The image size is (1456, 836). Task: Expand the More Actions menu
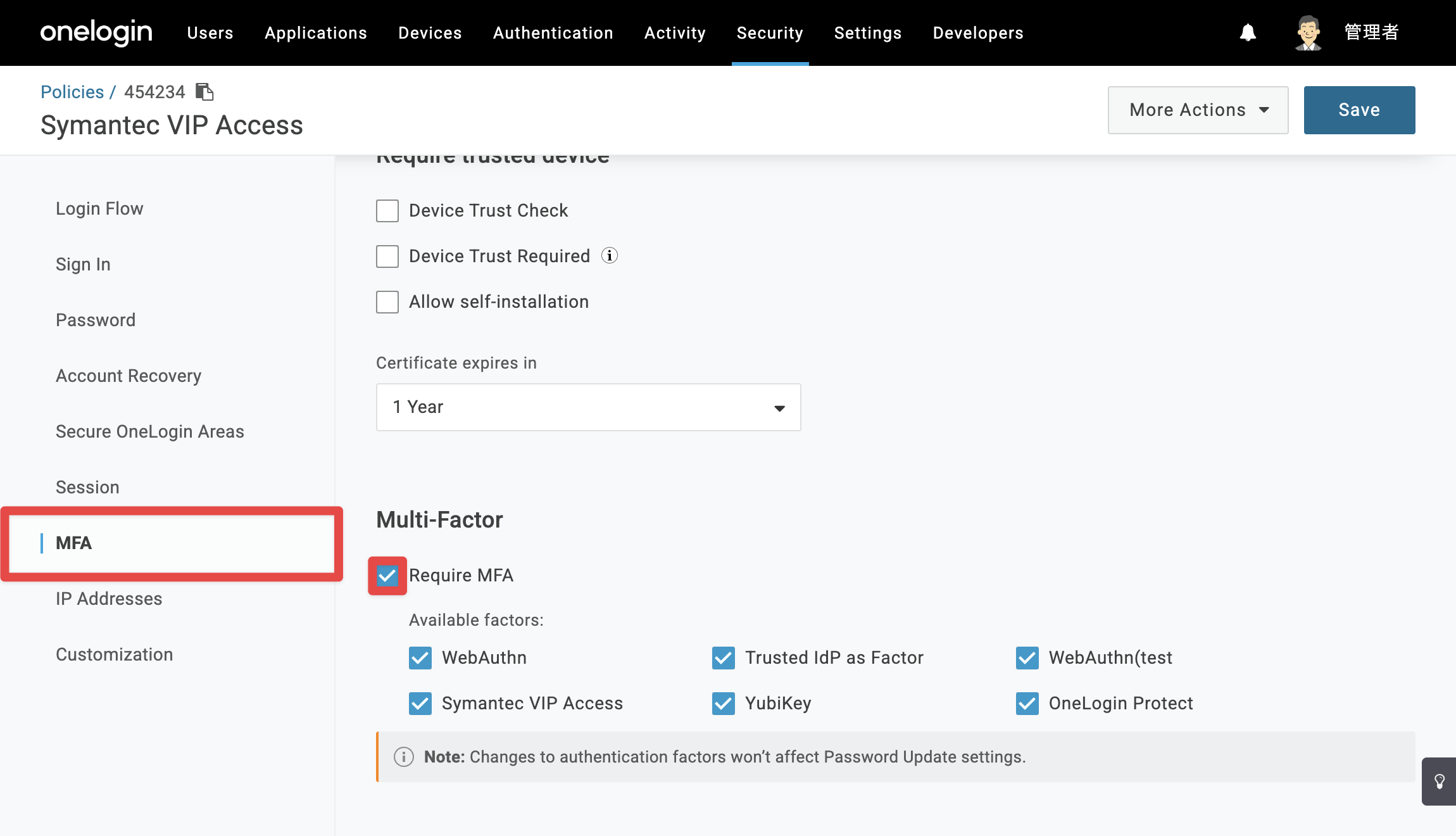point(1198,110)
